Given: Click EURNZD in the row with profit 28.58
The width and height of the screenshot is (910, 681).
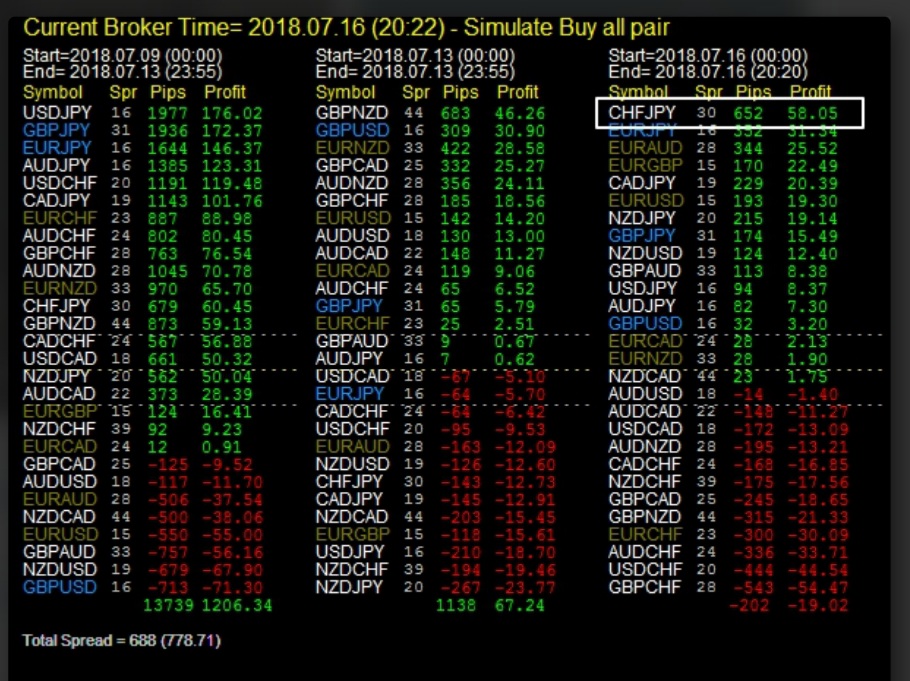Looking at the screenshot, I should coord(352,148).
